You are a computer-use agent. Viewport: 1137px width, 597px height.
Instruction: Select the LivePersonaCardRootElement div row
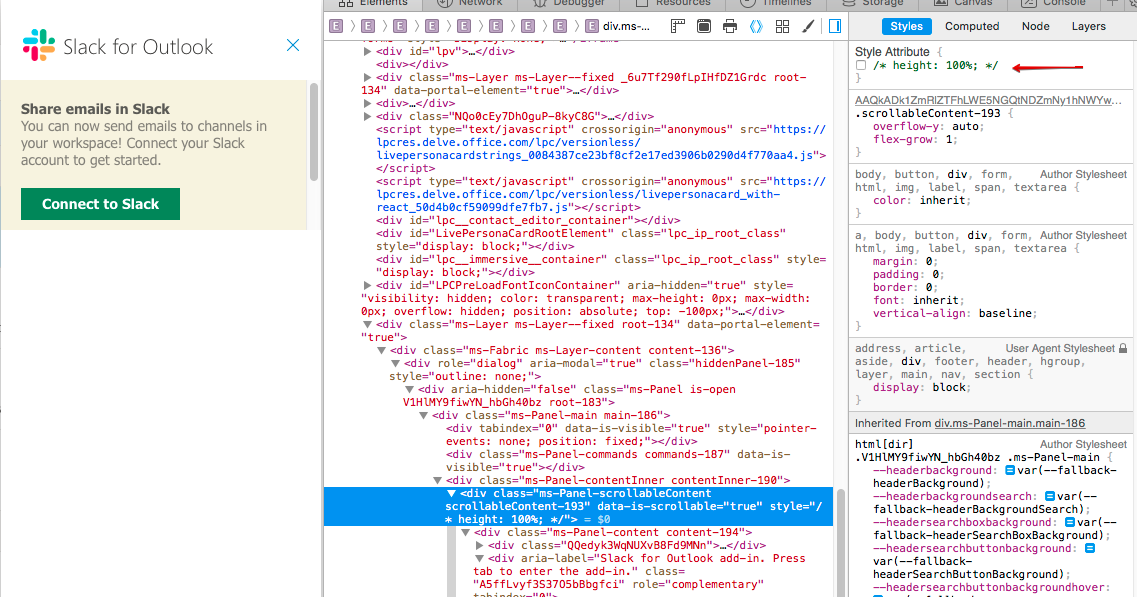tap(581, 240)
